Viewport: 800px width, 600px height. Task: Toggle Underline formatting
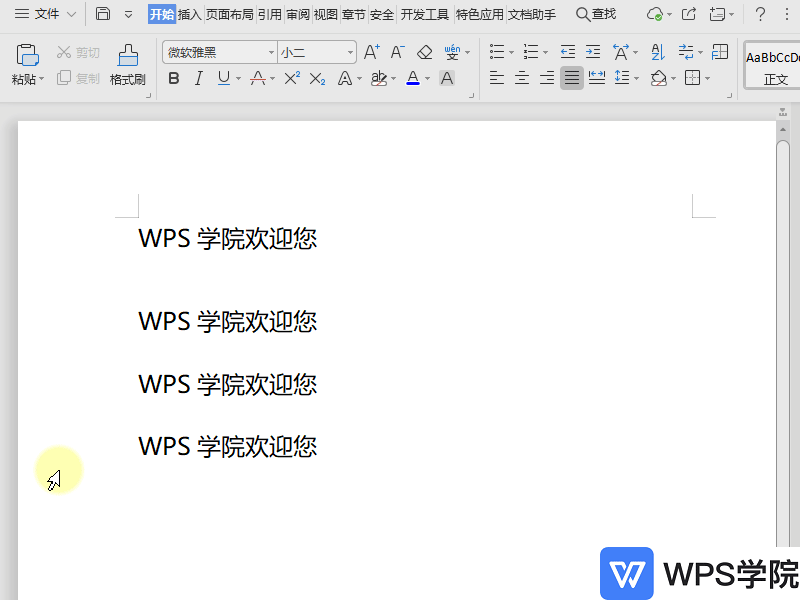(223, 79)
